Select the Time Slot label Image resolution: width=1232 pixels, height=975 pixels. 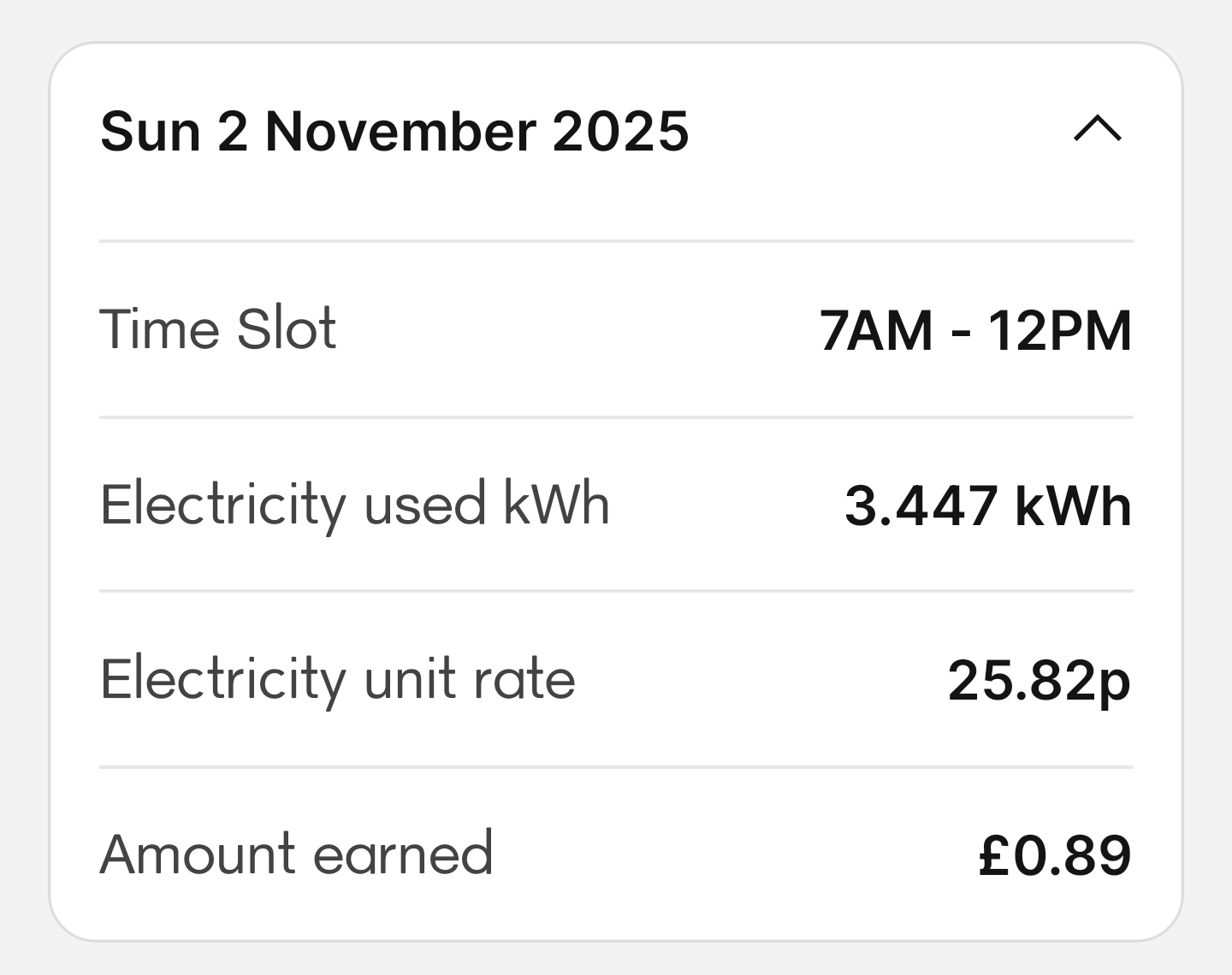[x=218, y=329]
